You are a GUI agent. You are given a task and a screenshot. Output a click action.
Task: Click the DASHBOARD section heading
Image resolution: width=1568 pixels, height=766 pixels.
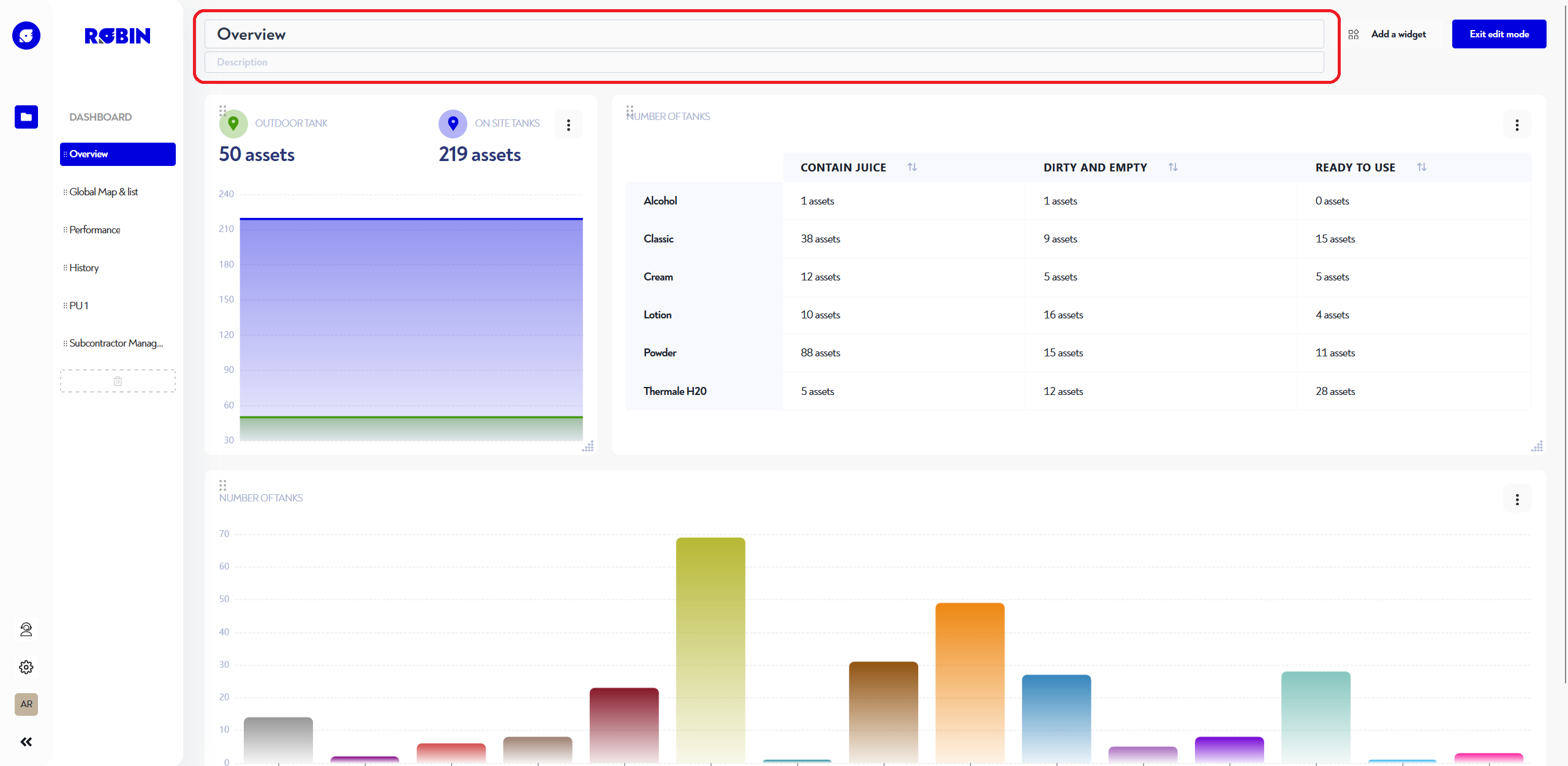coord(100,117)
